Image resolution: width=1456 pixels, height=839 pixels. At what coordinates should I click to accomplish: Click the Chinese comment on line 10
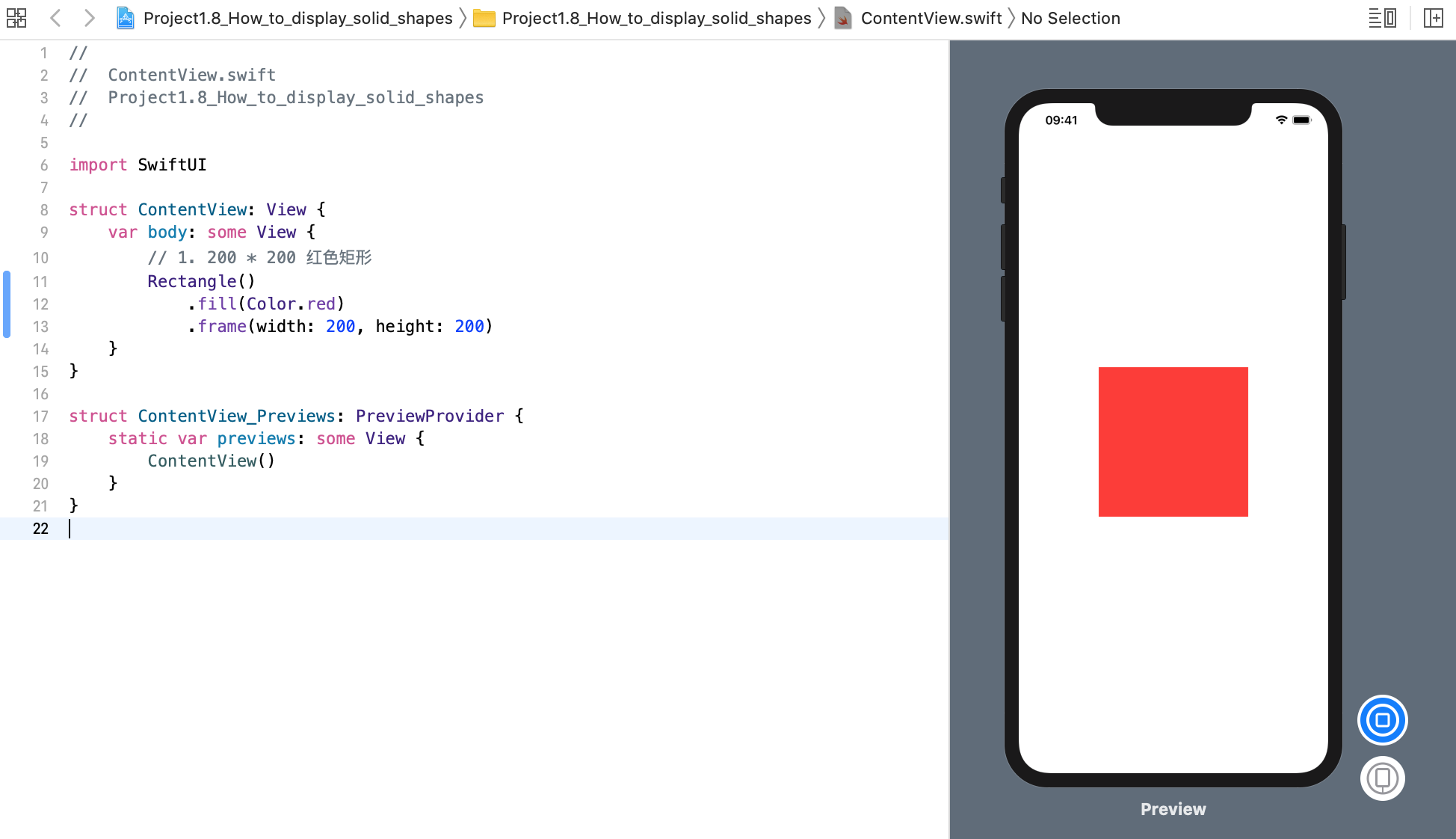click(259, 257)
